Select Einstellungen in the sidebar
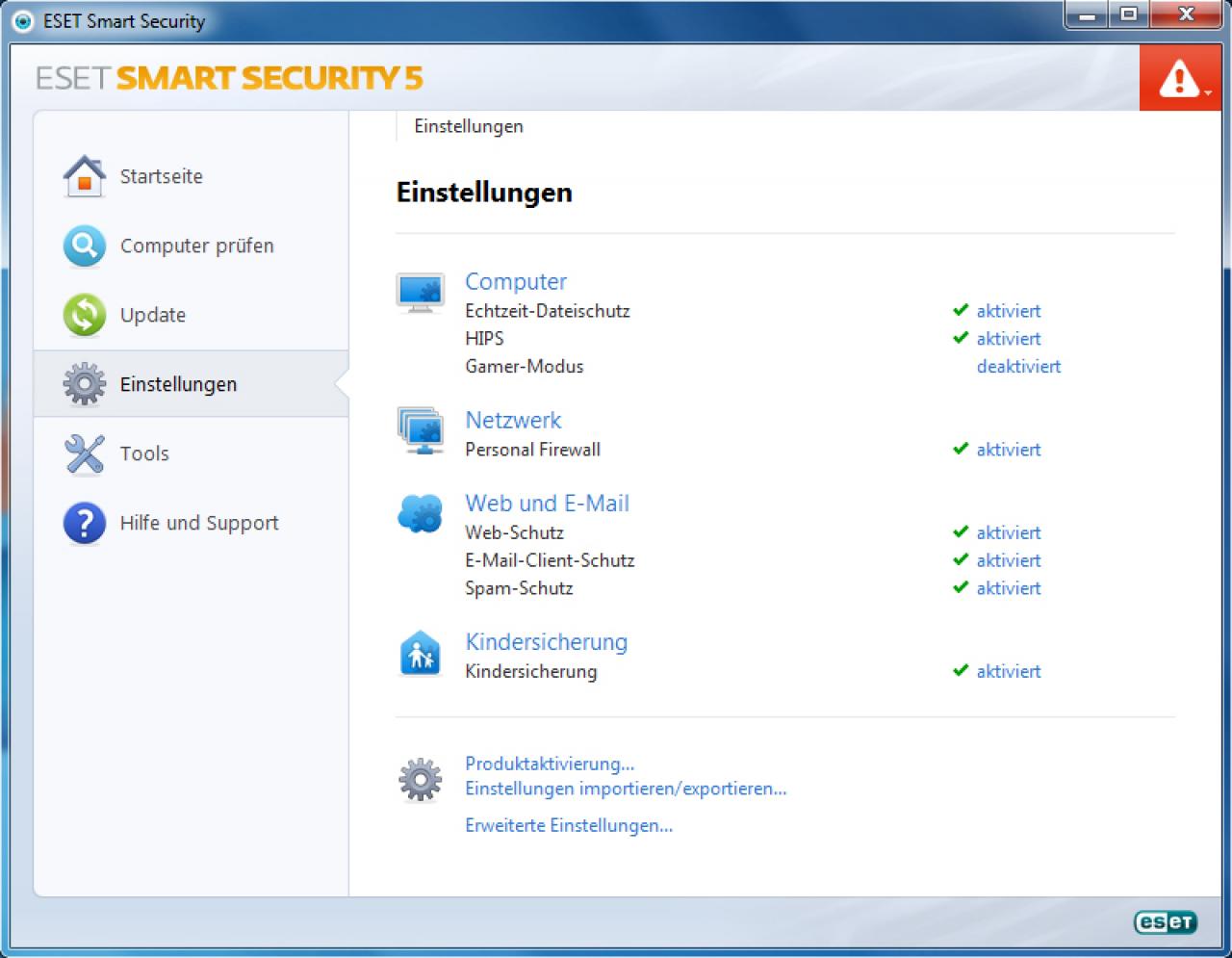This screenshot has height=958, width=1232. 178,384
